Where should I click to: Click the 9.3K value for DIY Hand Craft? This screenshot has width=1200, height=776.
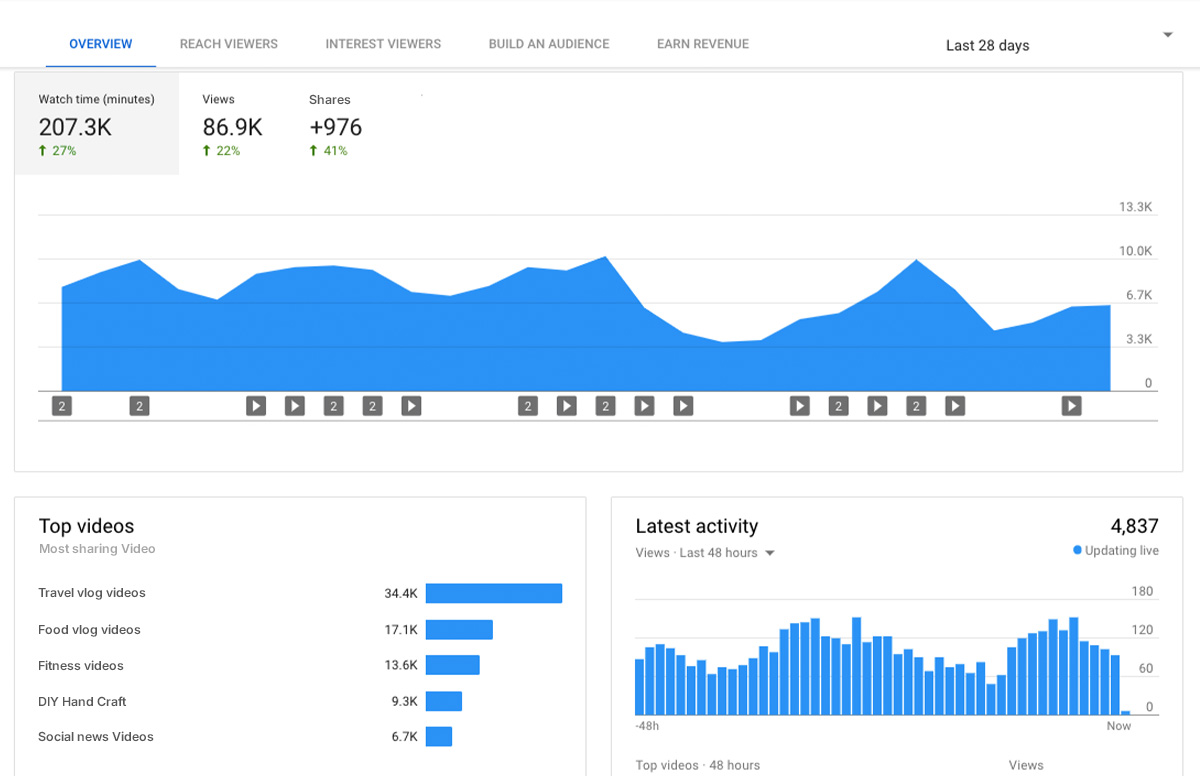404,701
